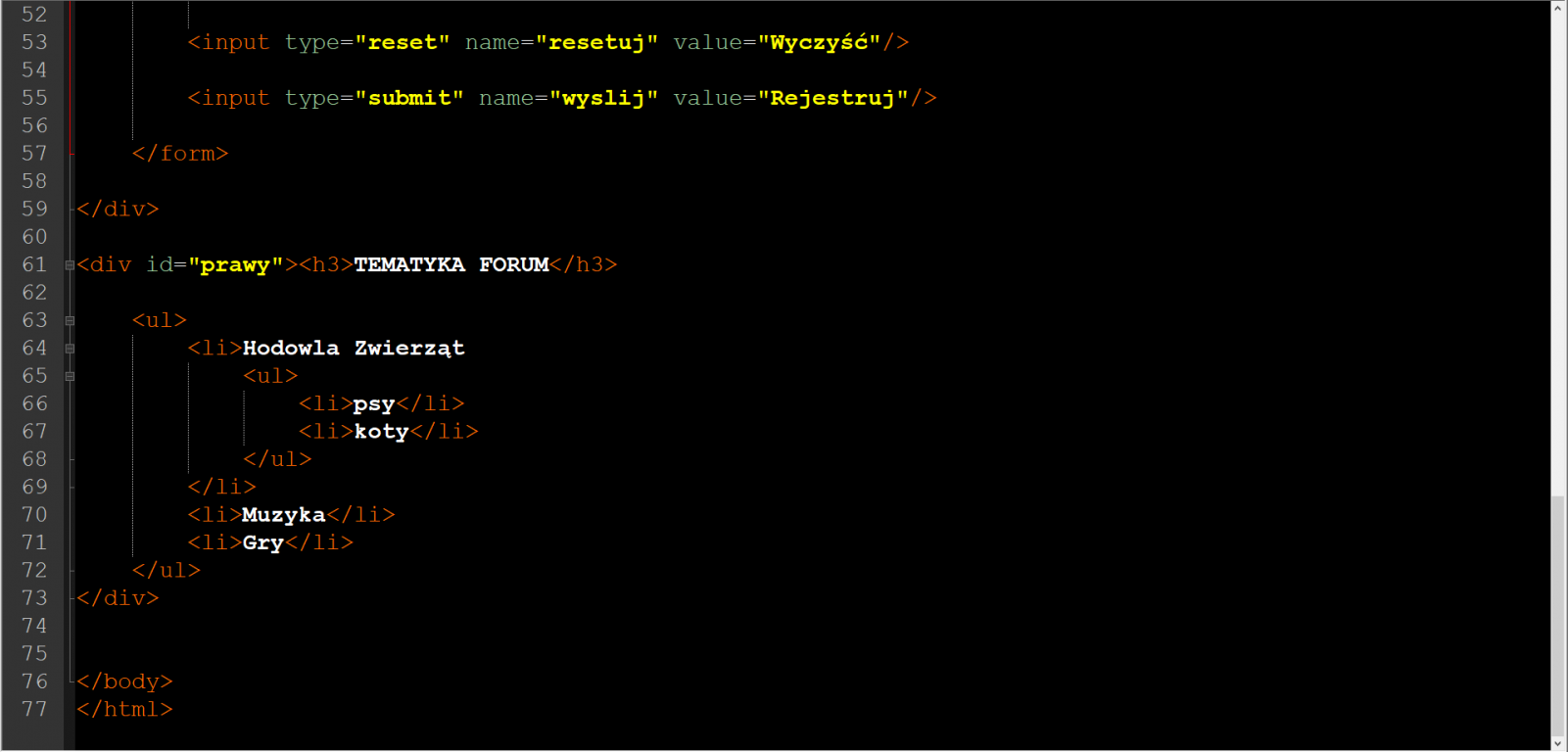Click the word koty in the code
The image size is (1568, 752).
(381, 432)
